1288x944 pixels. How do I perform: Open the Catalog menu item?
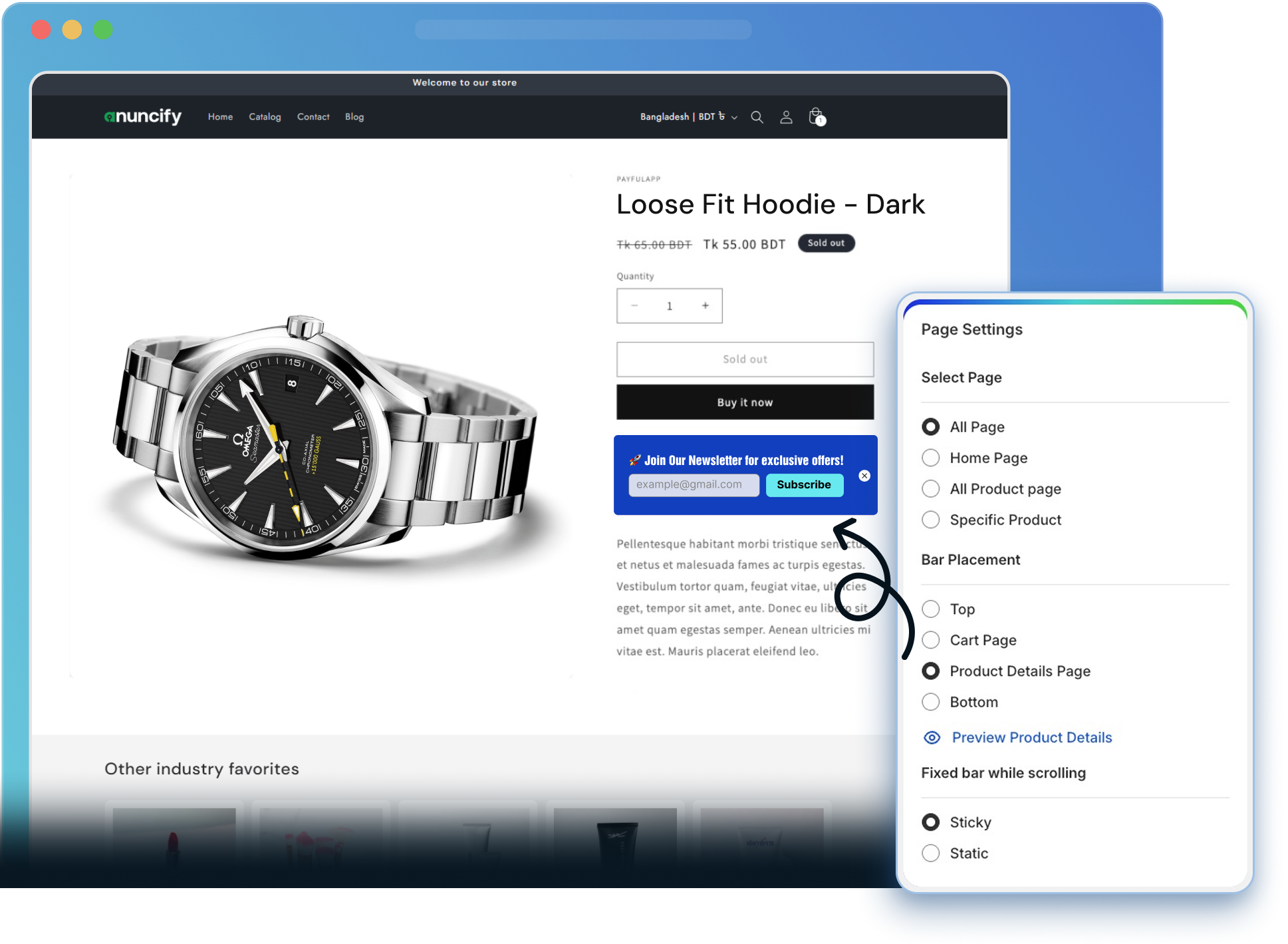265,117
